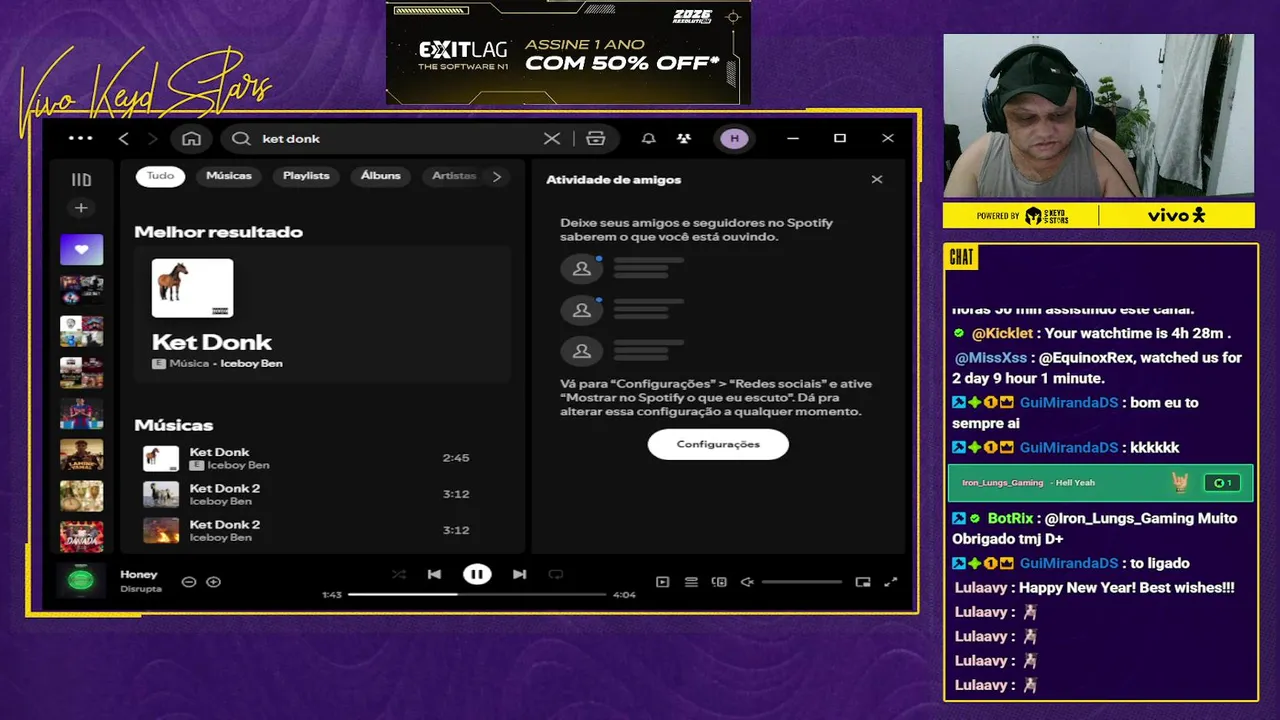
Task: Open the Now Playing view icon
Action: point(662,582)
